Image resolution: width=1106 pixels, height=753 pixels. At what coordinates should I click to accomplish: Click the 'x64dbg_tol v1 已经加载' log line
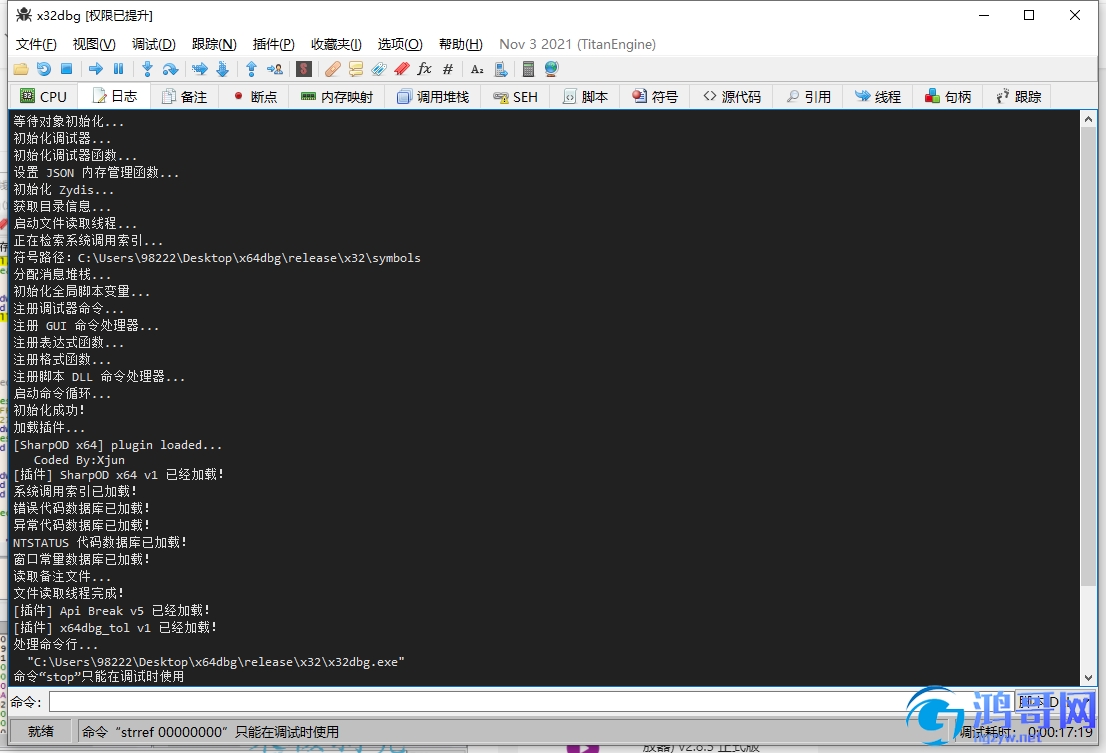[115, 628]
